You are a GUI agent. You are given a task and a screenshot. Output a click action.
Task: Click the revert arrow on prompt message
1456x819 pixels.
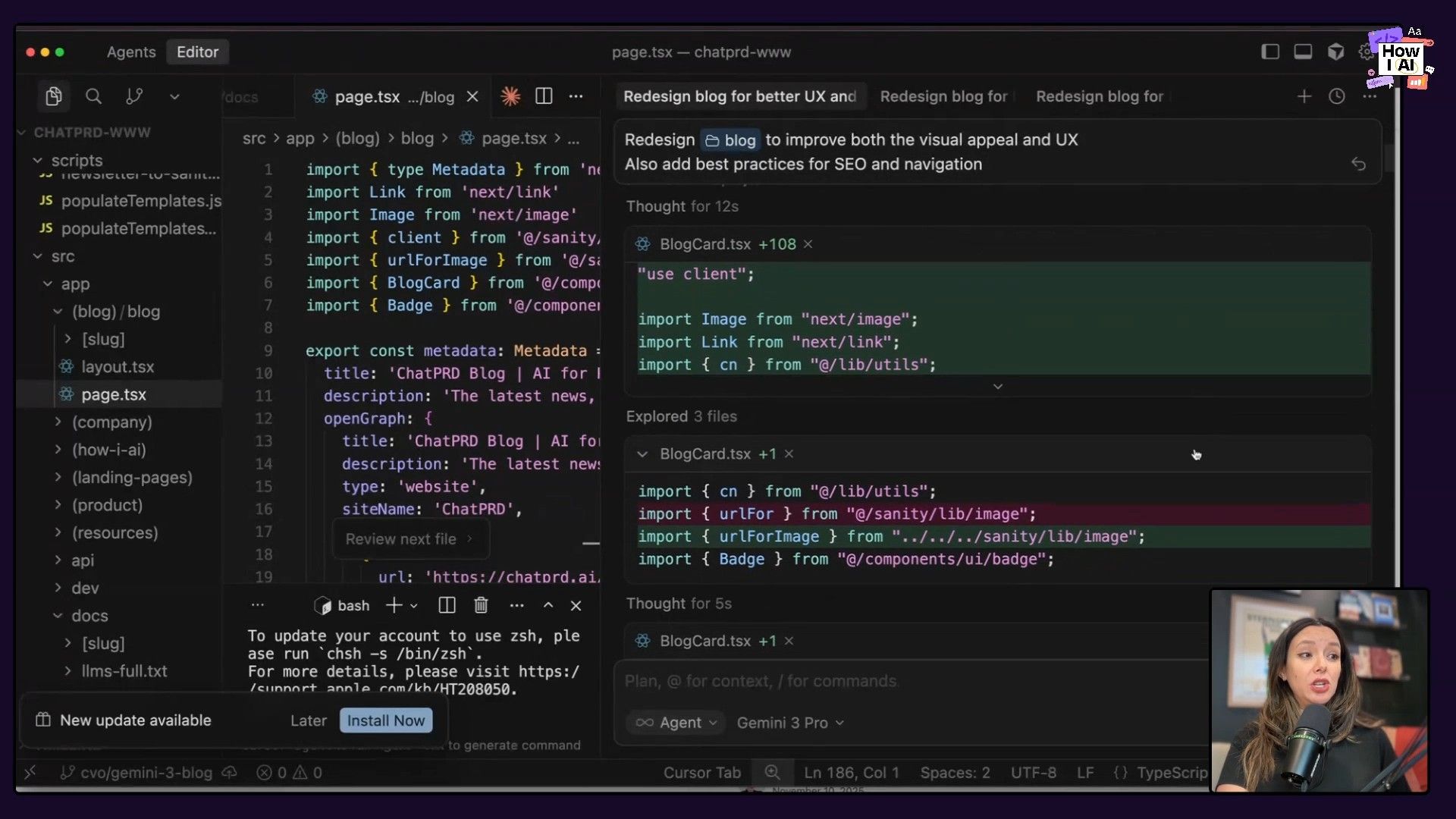tap(1358, 164)
